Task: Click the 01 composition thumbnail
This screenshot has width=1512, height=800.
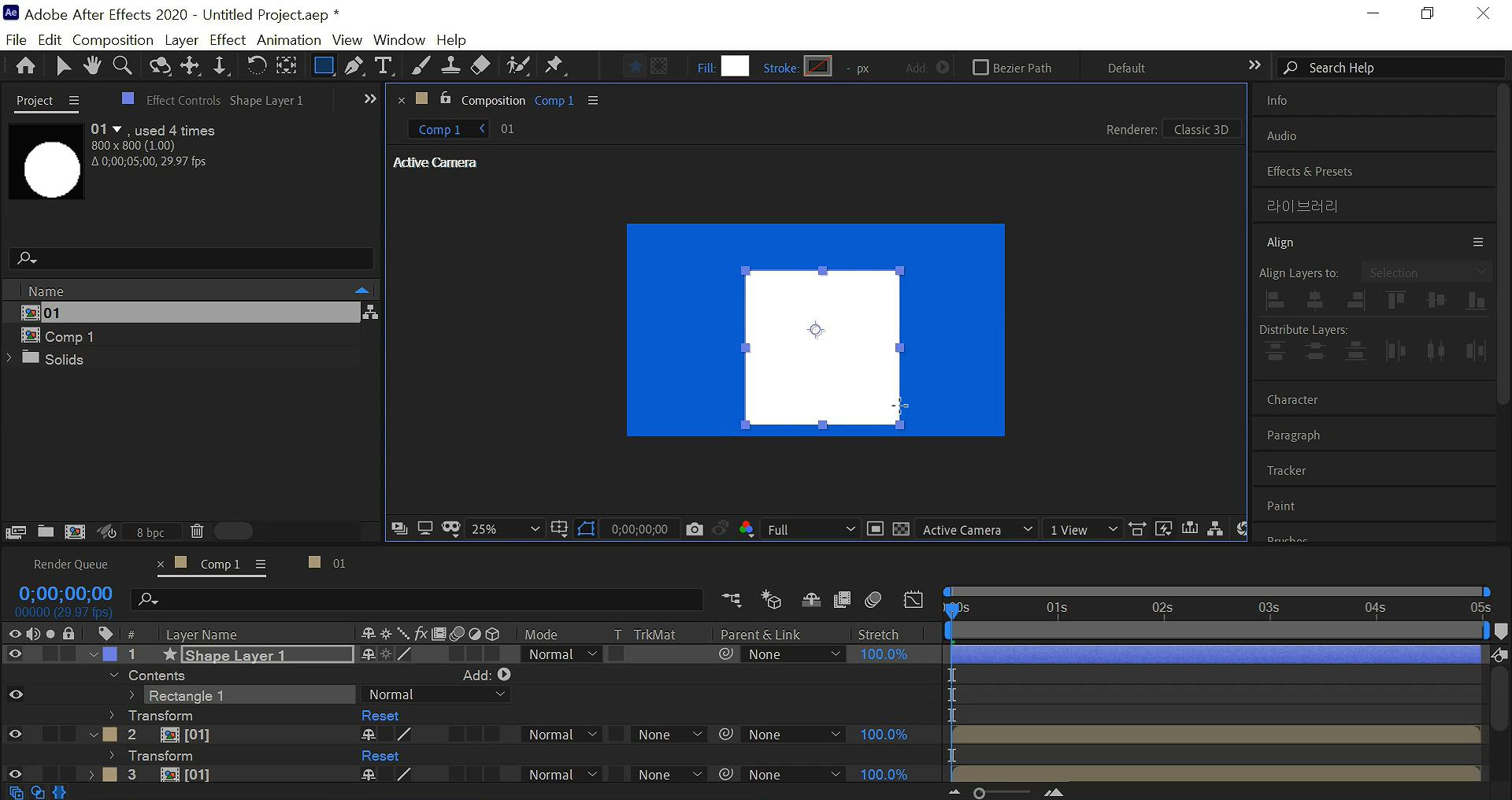Action: pos(46,161)
